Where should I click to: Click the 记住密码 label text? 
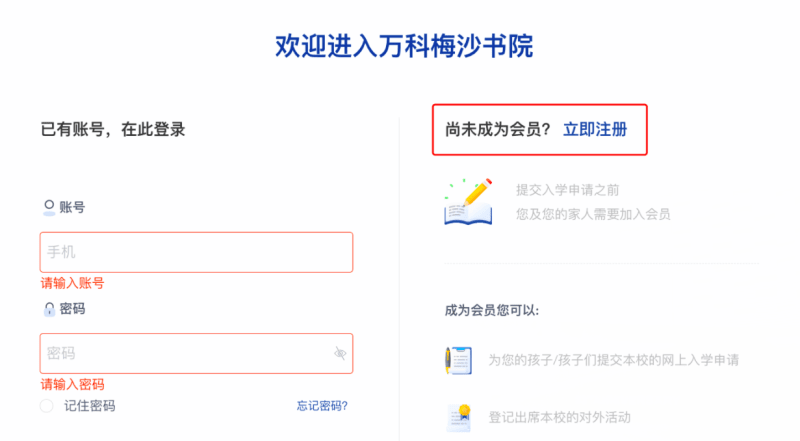click(90, 406)
